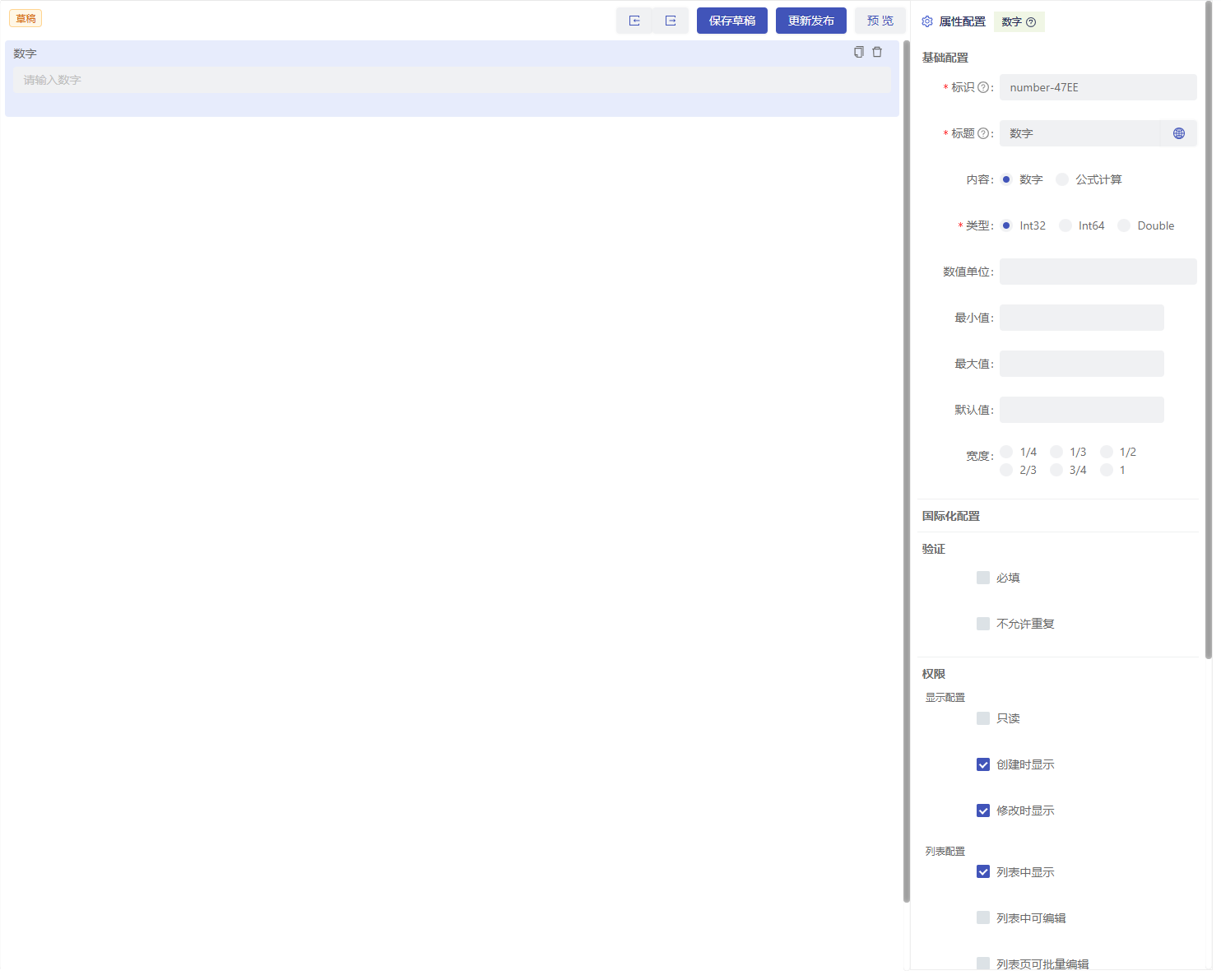The width and height of the screenshot is (1221, 980).
Task: Click the 数字 component tag in header
Action: pyautogui.click(x=1019, y=22)
